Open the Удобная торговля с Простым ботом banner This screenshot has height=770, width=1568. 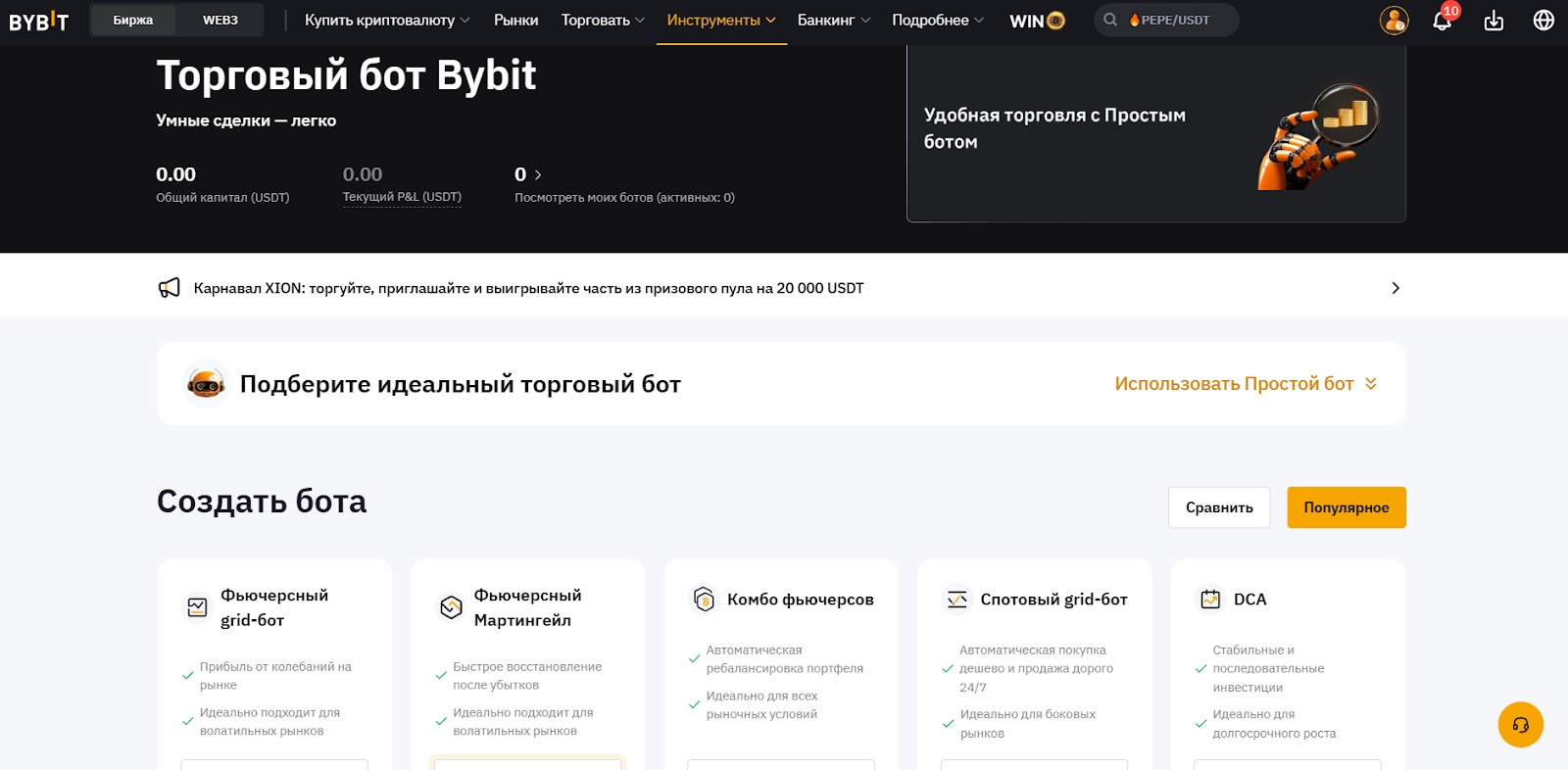pos(1156,133)
